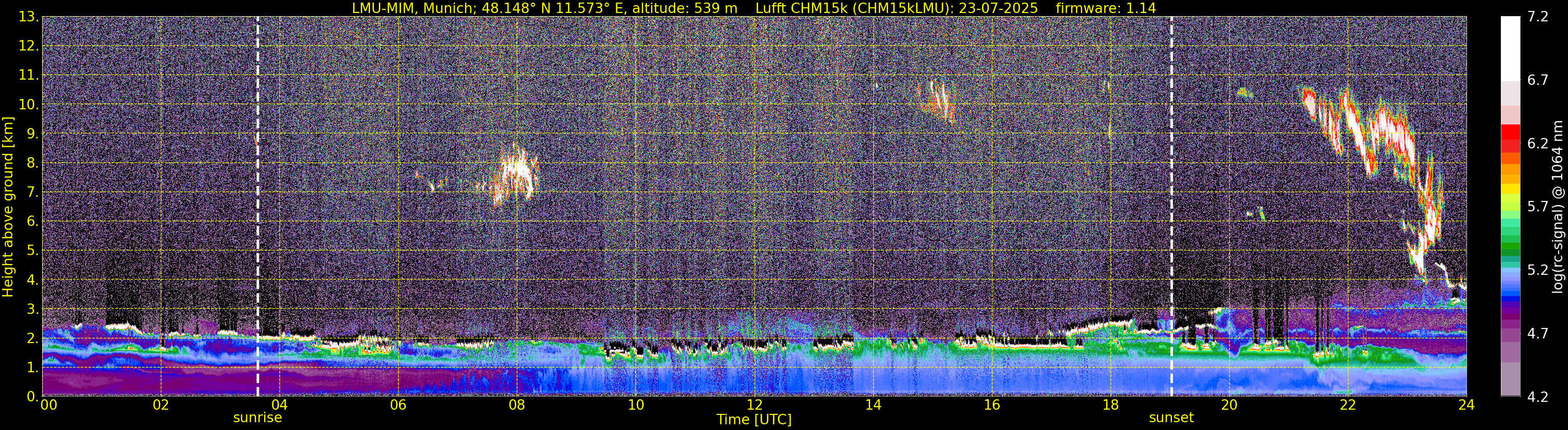Click the '02' time tick label
This screenshot has width=1568, height=430.
pos(161,405)
